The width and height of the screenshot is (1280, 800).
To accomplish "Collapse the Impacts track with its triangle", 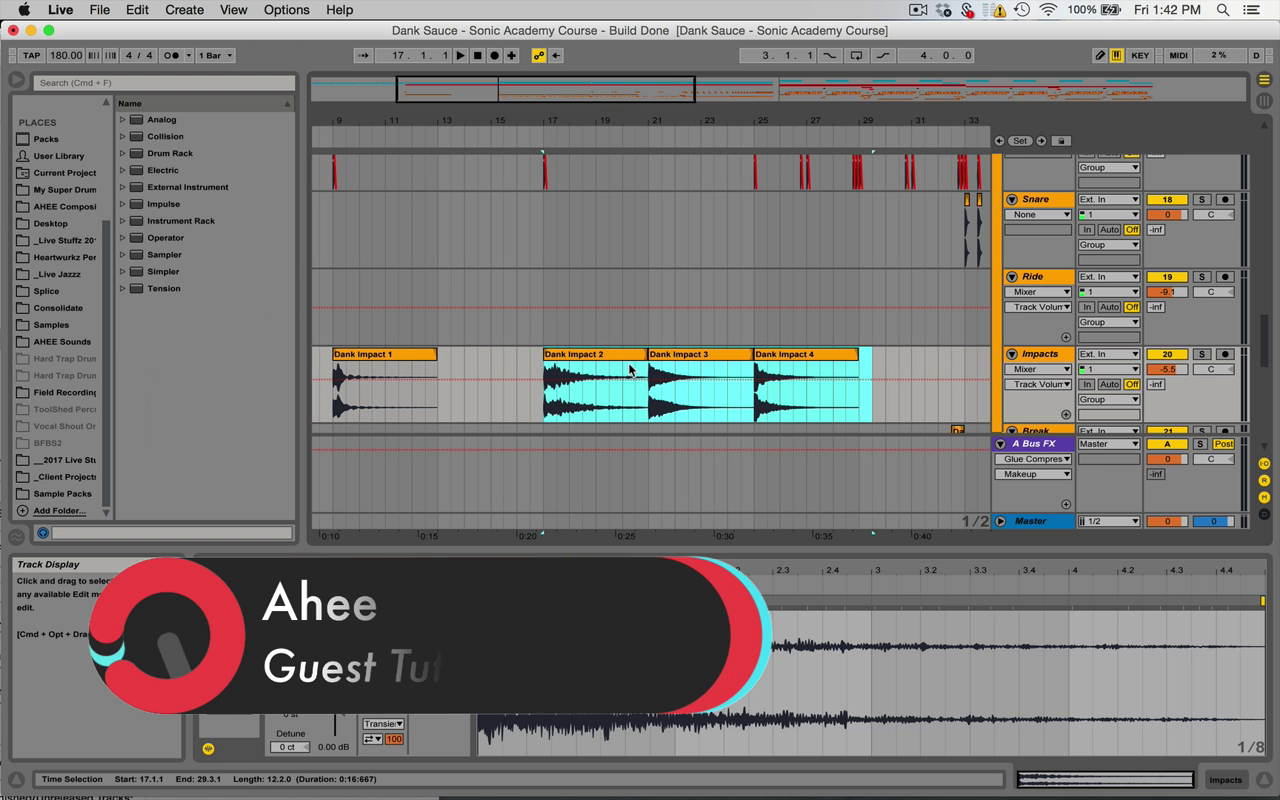I will 1011,354.
